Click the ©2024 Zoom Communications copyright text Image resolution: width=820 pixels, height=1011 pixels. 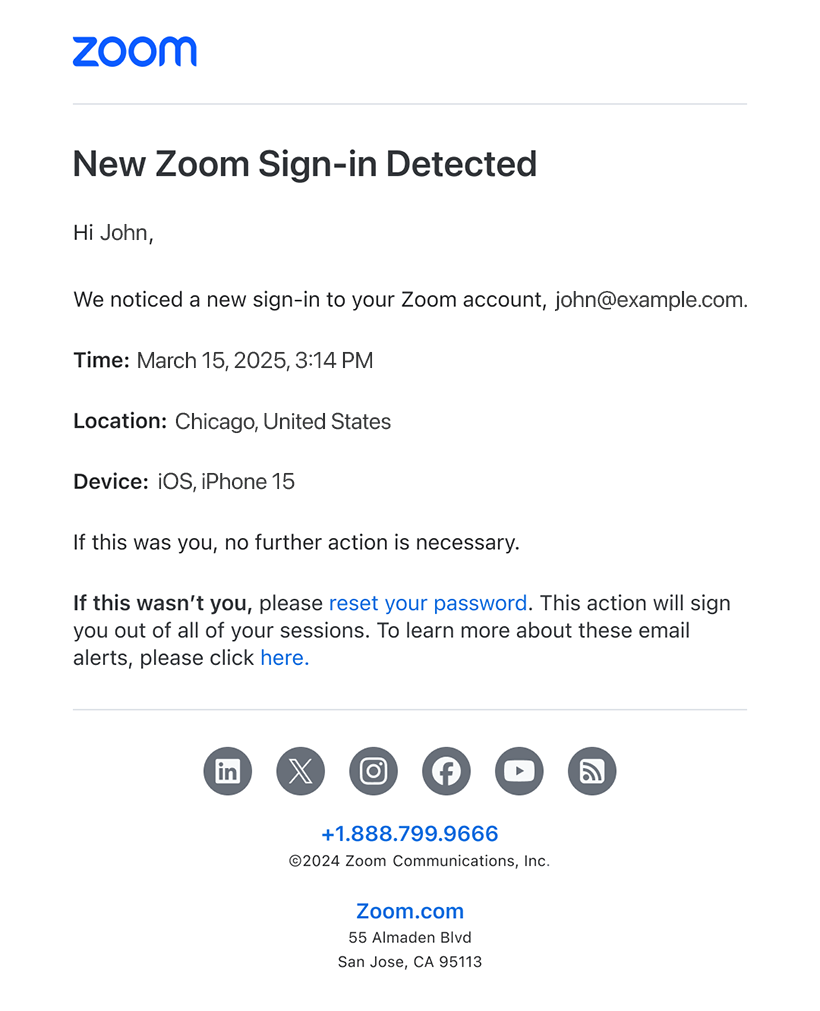419,861
